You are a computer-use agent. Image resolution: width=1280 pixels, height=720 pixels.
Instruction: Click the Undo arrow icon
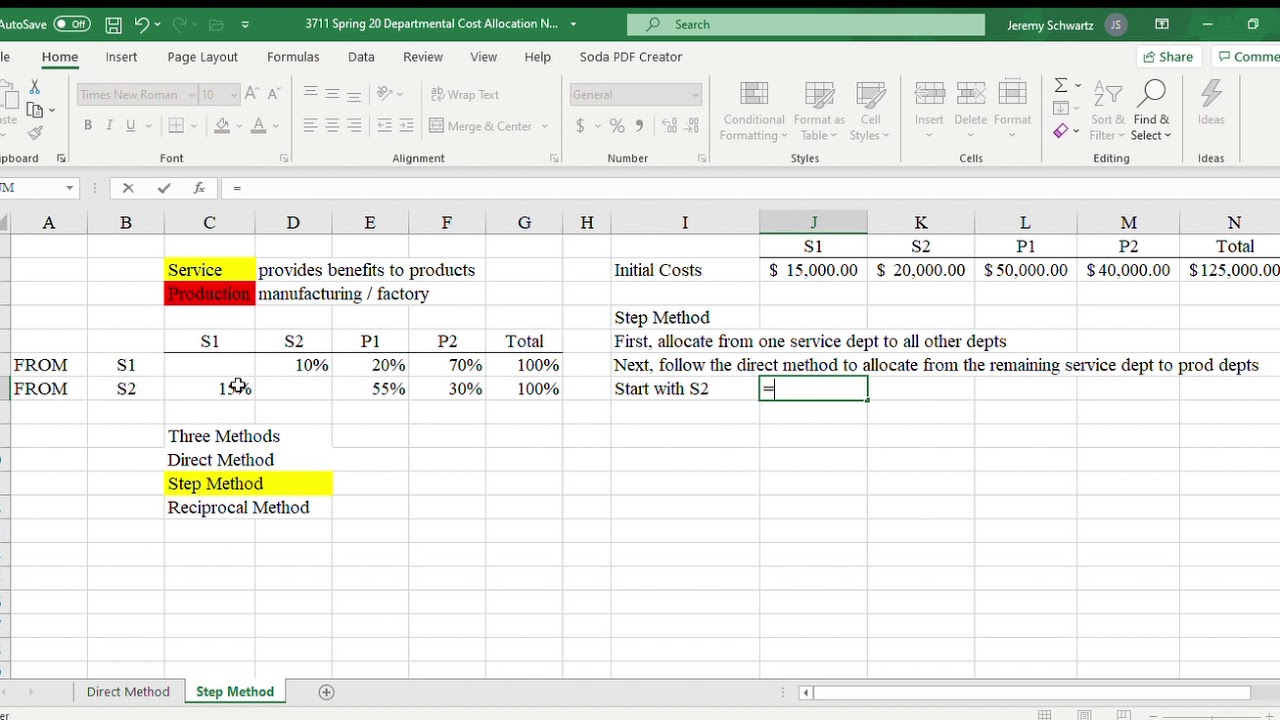142,24
